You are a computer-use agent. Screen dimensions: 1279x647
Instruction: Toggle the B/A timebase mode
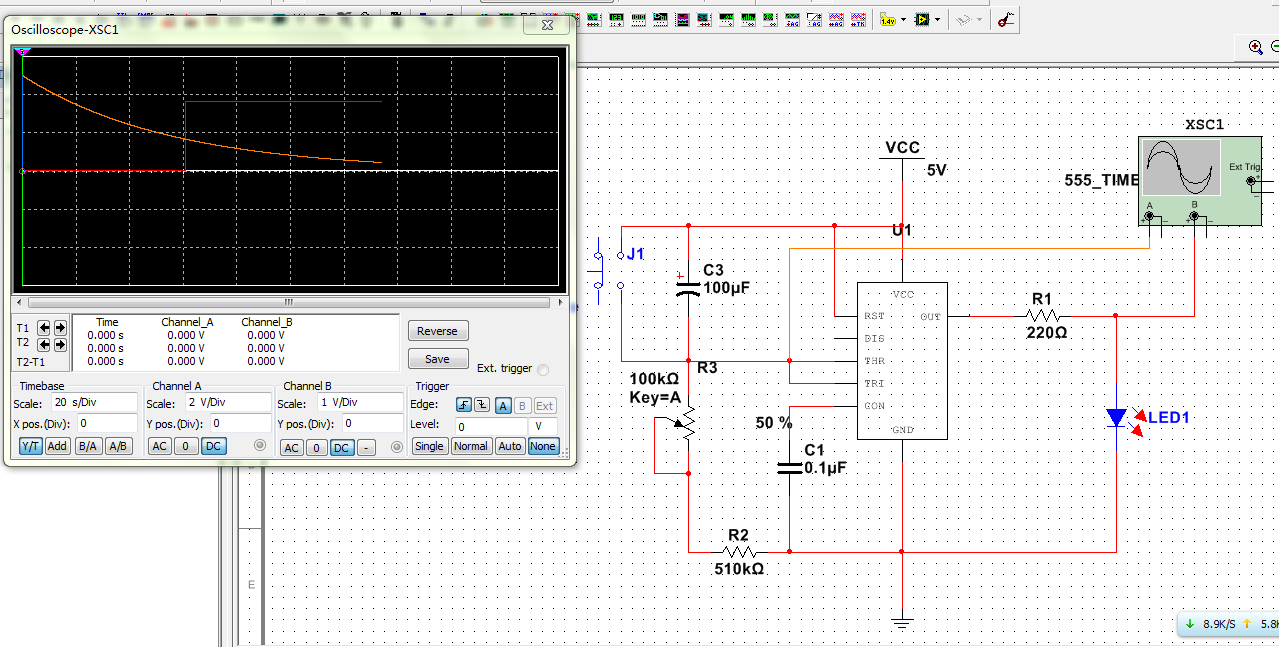[x=89, y=446]
